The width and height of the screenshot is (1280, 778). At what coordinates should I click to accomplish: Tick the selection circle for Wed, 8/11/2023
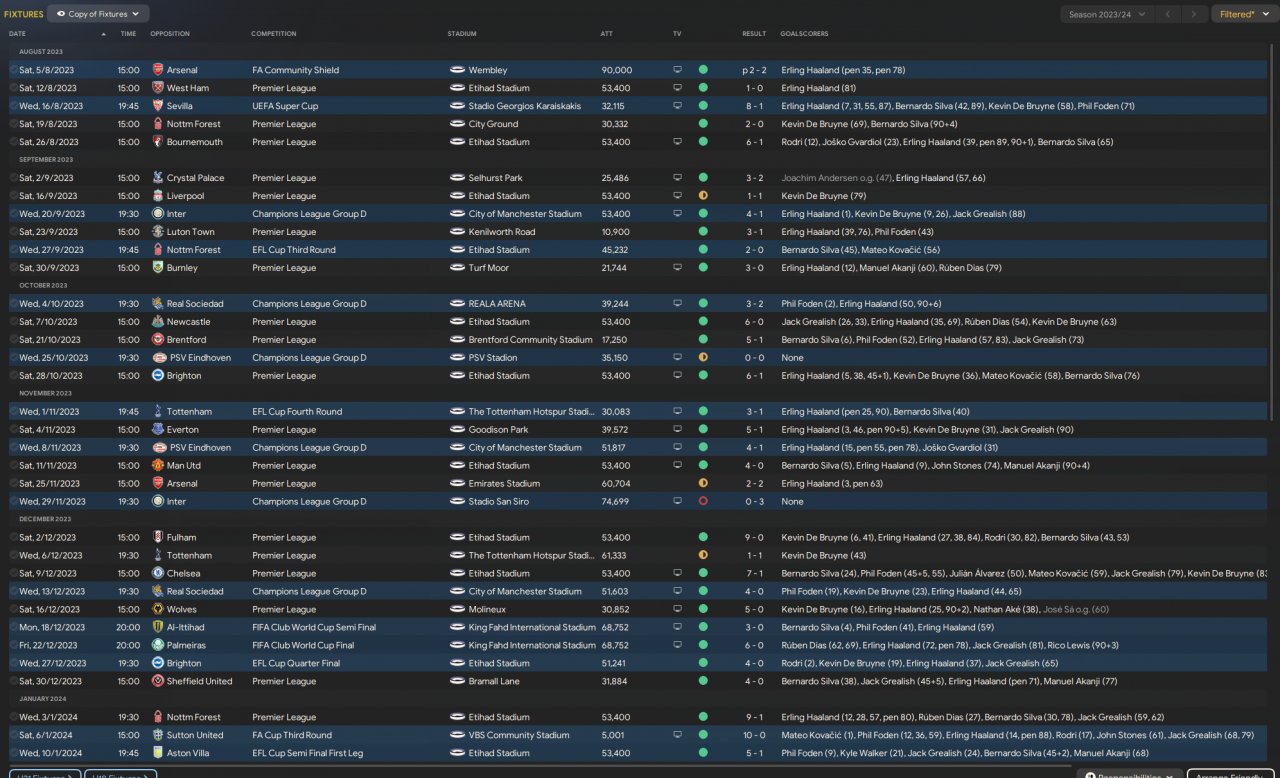pos(13,448)
